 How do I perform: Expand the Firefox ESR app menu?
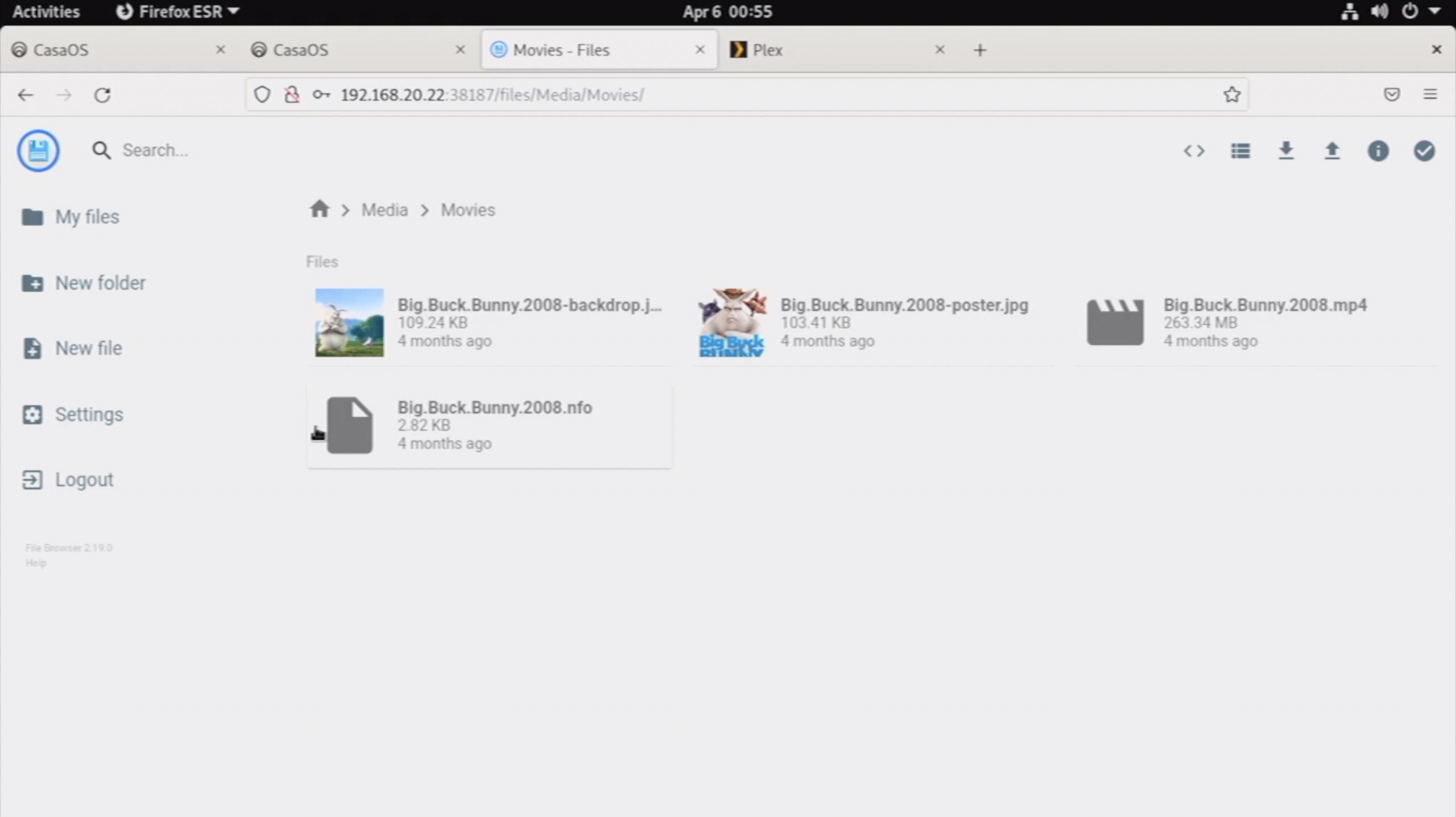click(x=178, y=11)
